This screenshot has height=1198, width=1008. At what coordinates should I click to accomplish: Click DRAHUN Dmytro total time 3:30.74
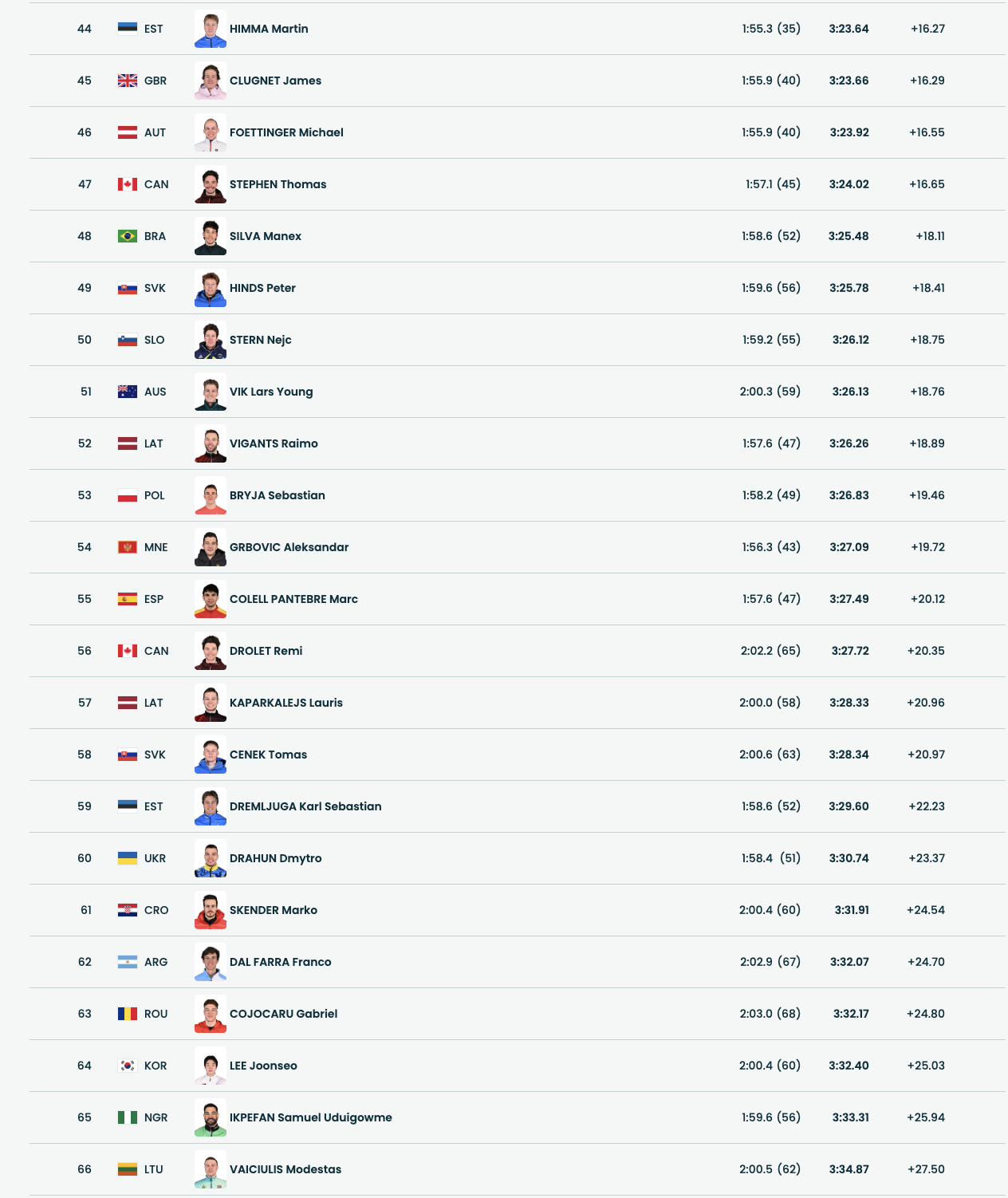click(x=849, y=858)
